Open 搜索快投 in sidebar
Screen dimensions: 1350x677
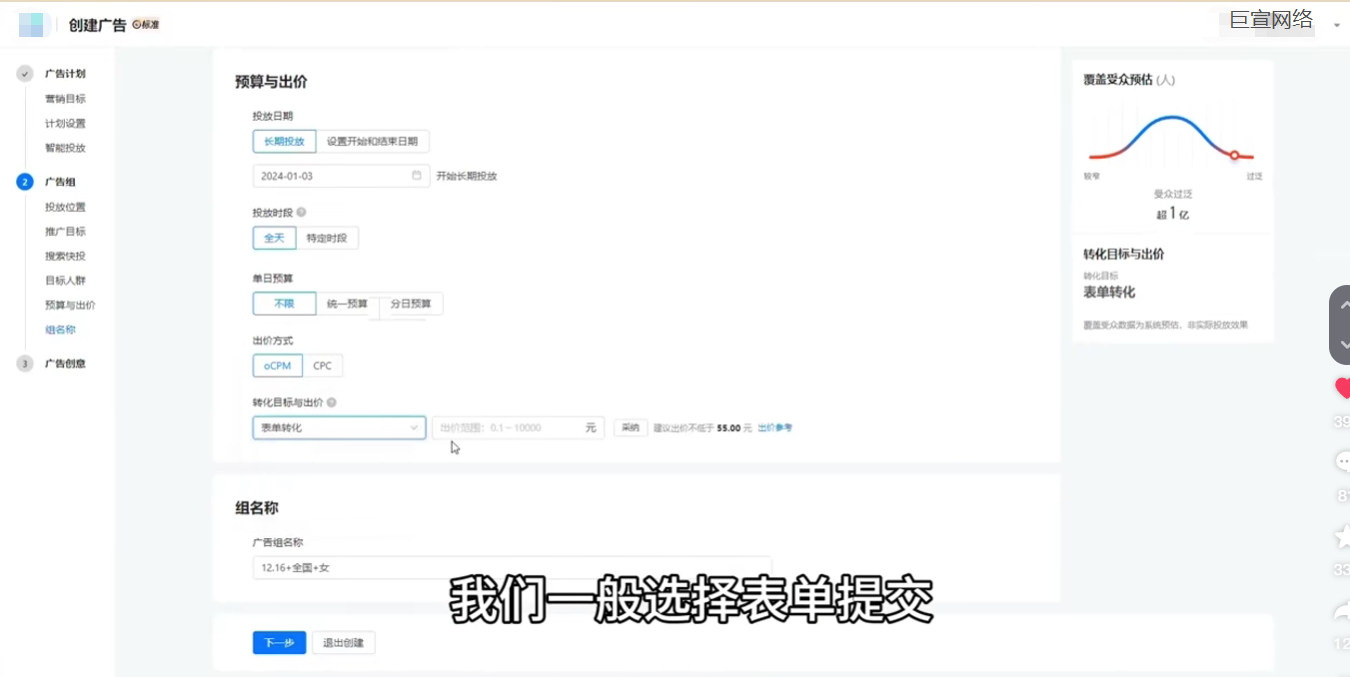[x=65, y=256]
